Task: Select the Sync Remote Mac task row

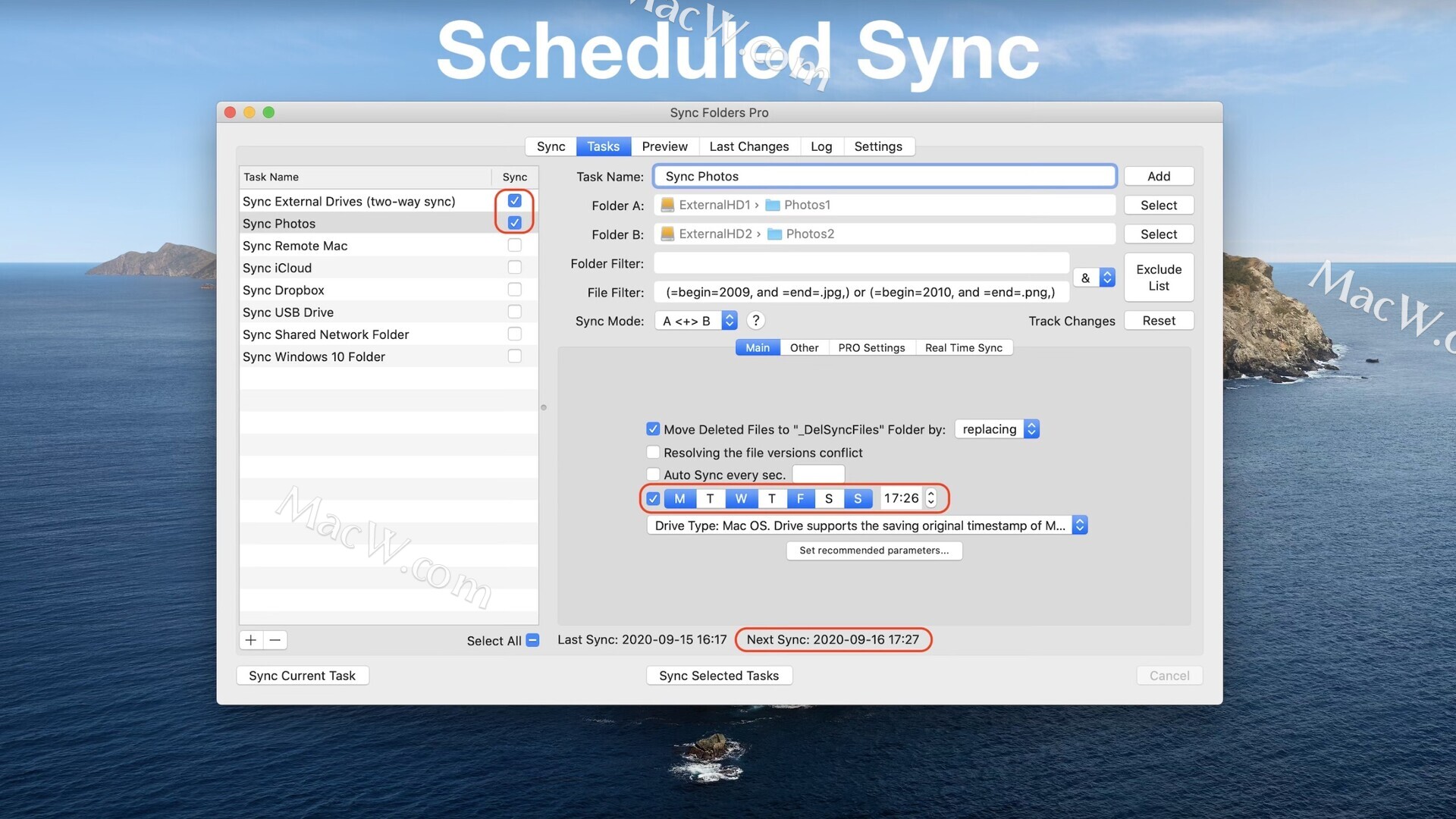Action: pyautogui.click(x=388, y=246)
